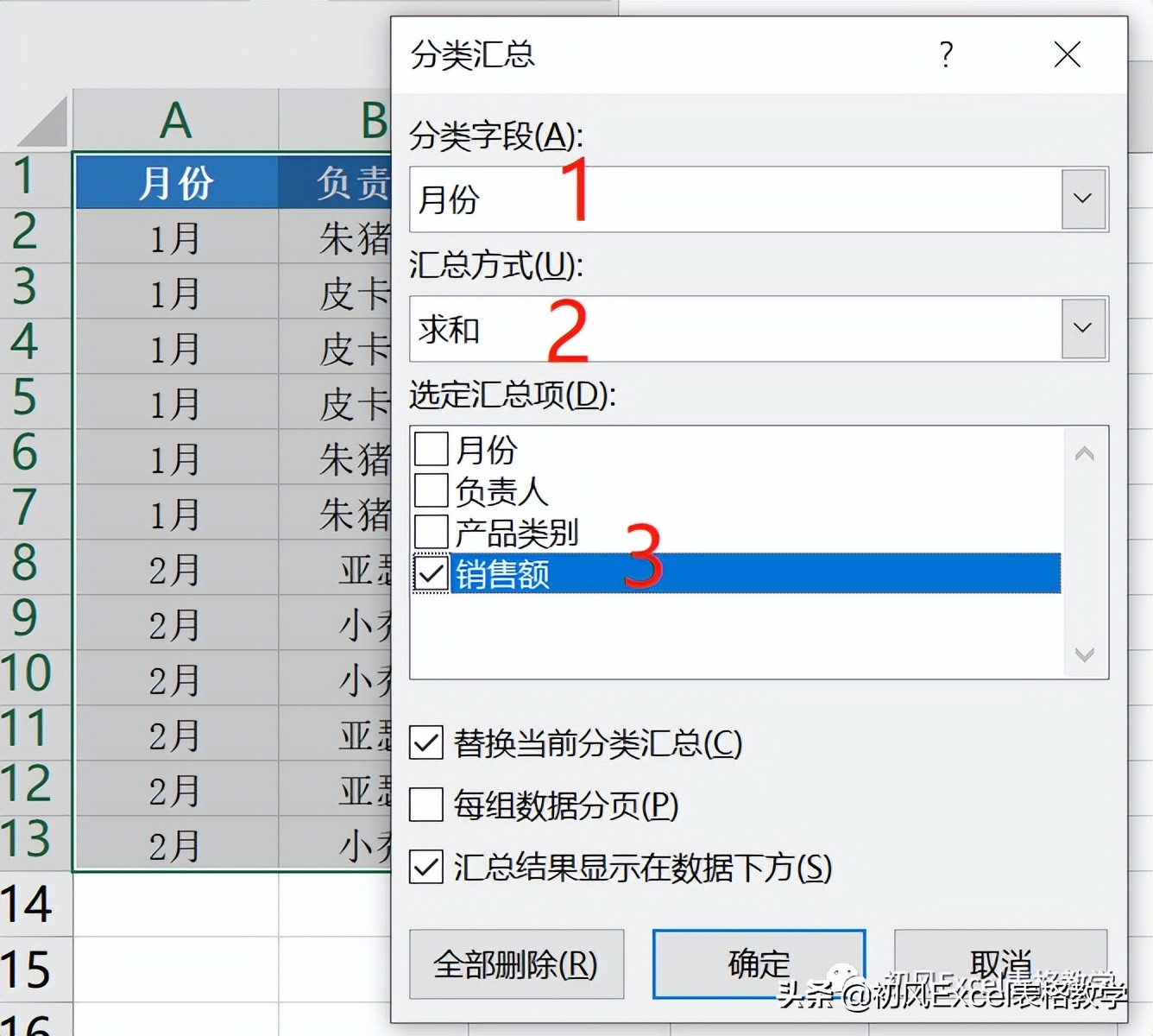Close the 分类汇总 dialog
Screen dimensions: 1153x1036
click(x=1068, y=54)
